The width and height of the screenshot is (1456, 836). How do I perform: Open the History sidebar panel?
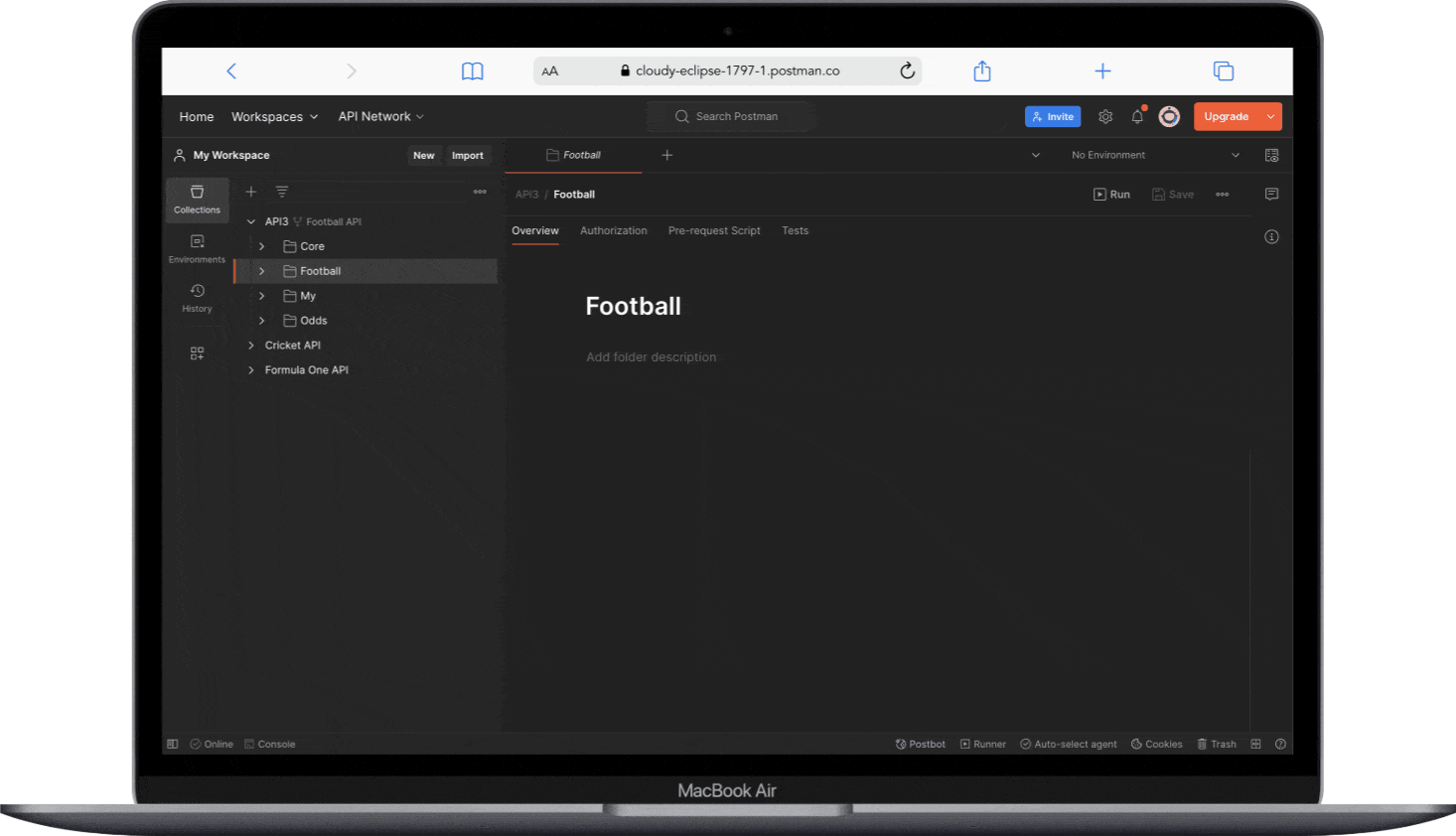(197, 298)
